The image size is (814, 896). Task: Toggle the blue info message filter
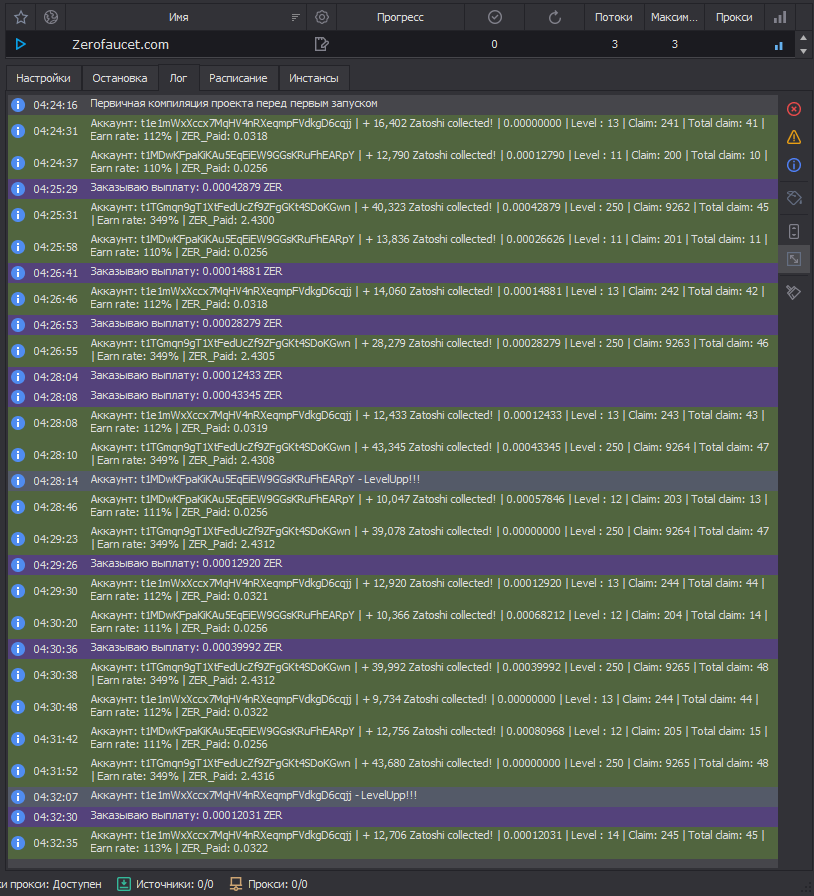pyautogui.click(x=794, y=165)
